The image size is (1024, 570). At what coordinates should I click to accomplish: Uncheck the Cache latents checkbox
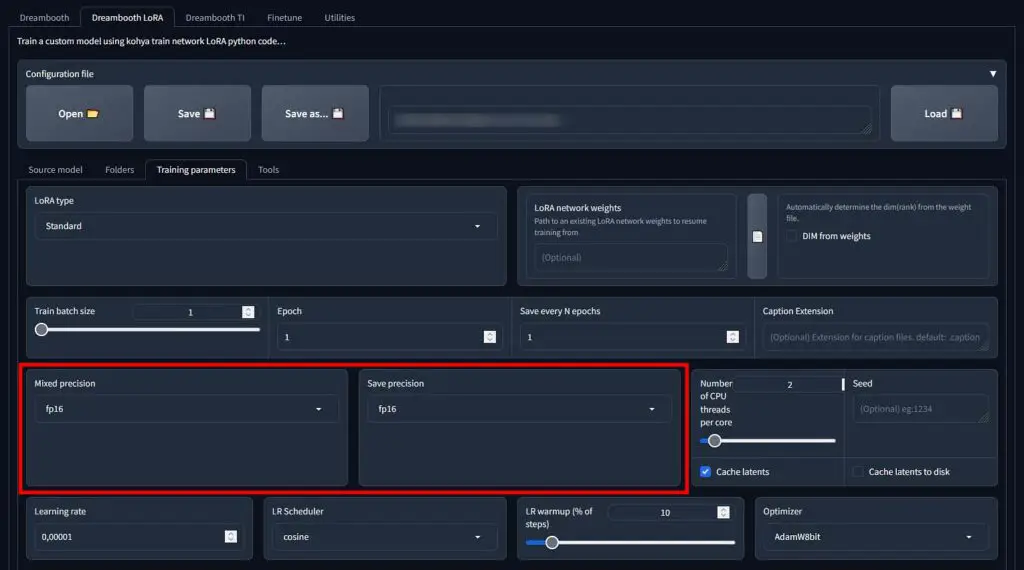click(705, 471)
